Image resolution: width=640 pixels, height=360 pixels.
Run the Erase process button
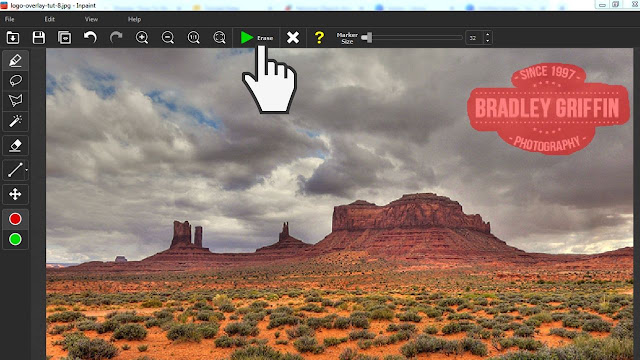pyautogui.click(x=256, y=38)
